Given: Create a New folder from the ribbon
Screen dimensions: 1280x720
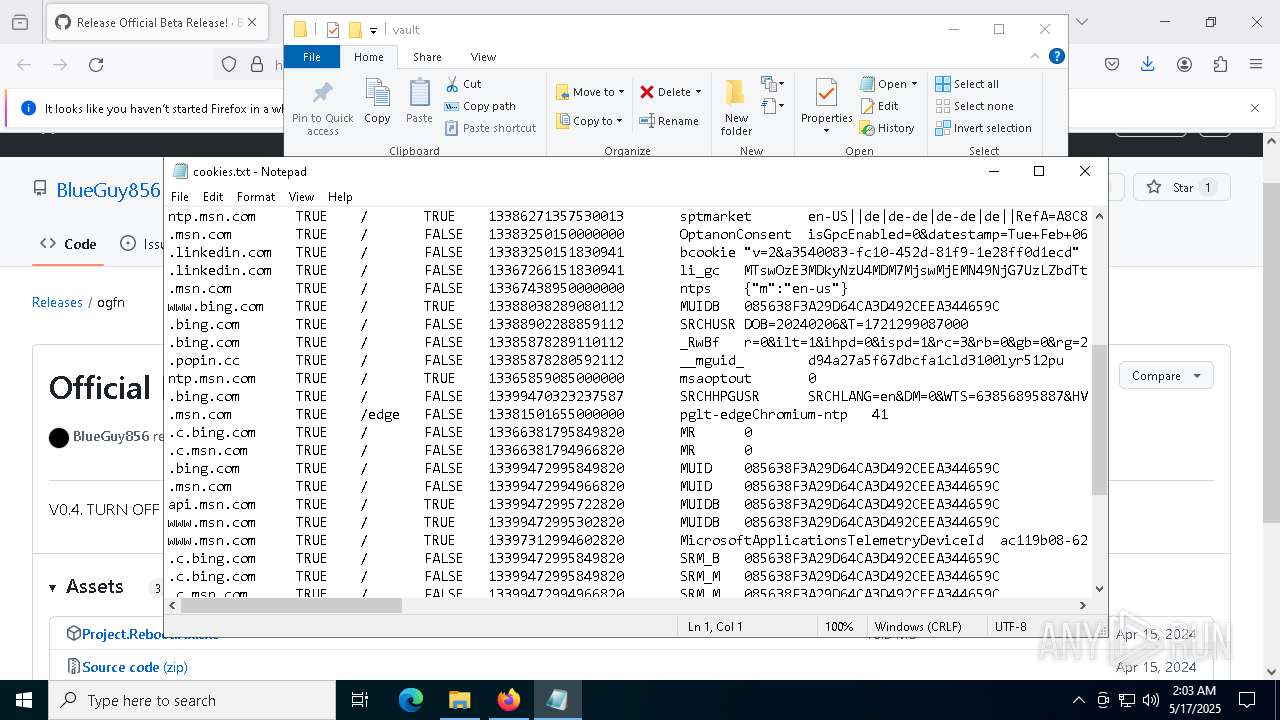Looking at the screenshot, I should 736,107.
